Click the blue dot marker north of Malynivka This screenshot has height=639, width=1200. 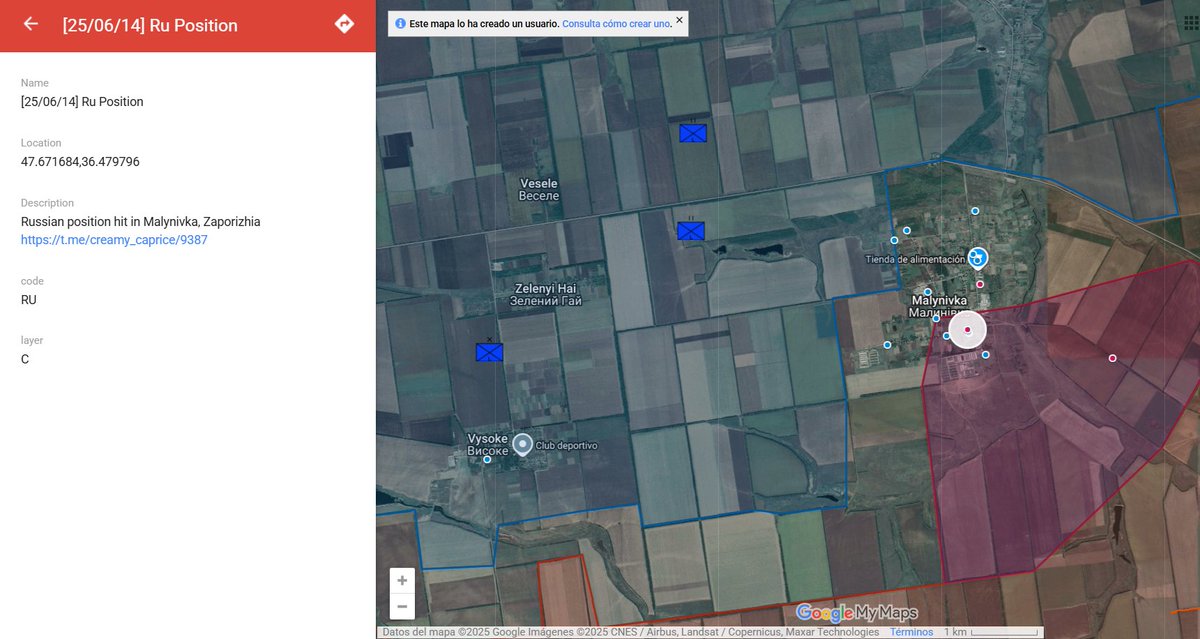click(x=974, y=211)
